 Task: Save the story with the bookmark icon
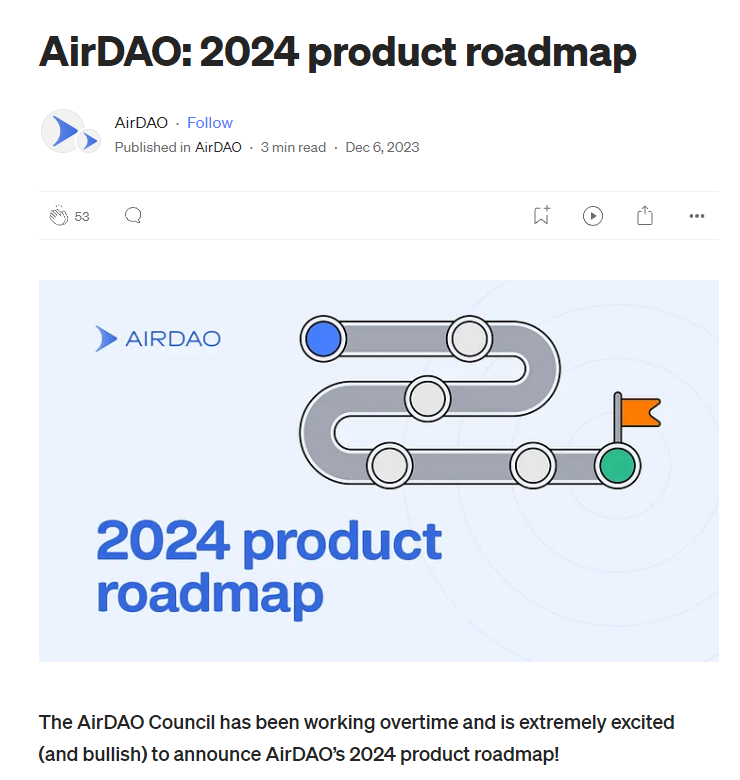(542, 215)
